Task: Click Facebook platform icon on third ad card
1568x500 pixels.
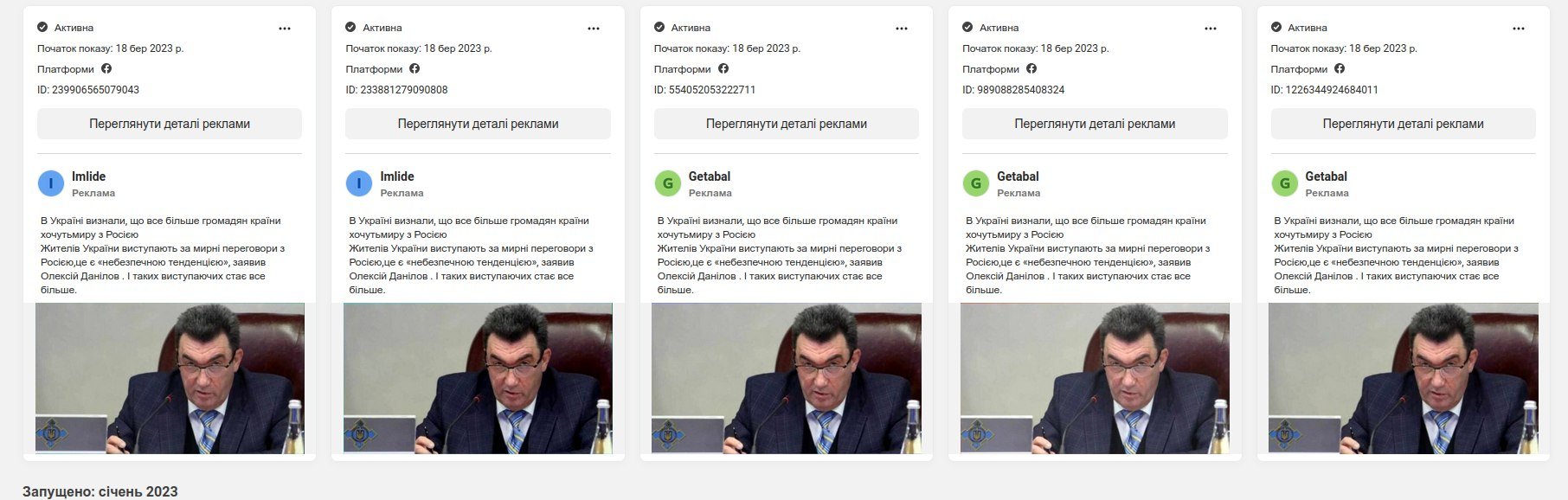Action: click(723, 68)
